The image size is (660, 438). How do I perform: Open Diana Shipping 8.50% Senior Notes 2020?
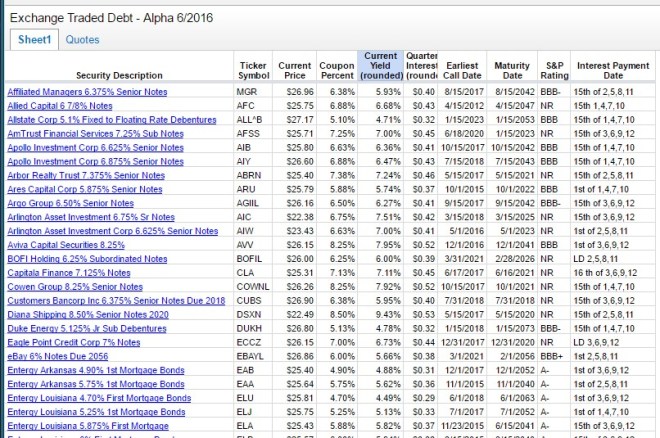click(x=88, y=314)
